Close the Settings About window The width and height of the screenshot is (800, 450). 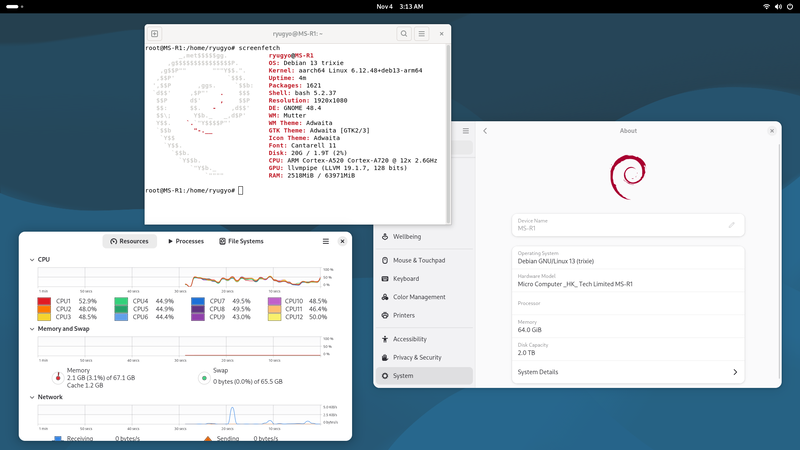pos(772,131)
